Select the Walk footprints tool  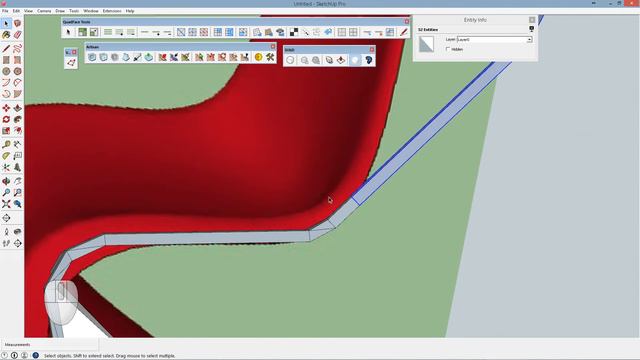pyautogui.click(x=6, y=243)
